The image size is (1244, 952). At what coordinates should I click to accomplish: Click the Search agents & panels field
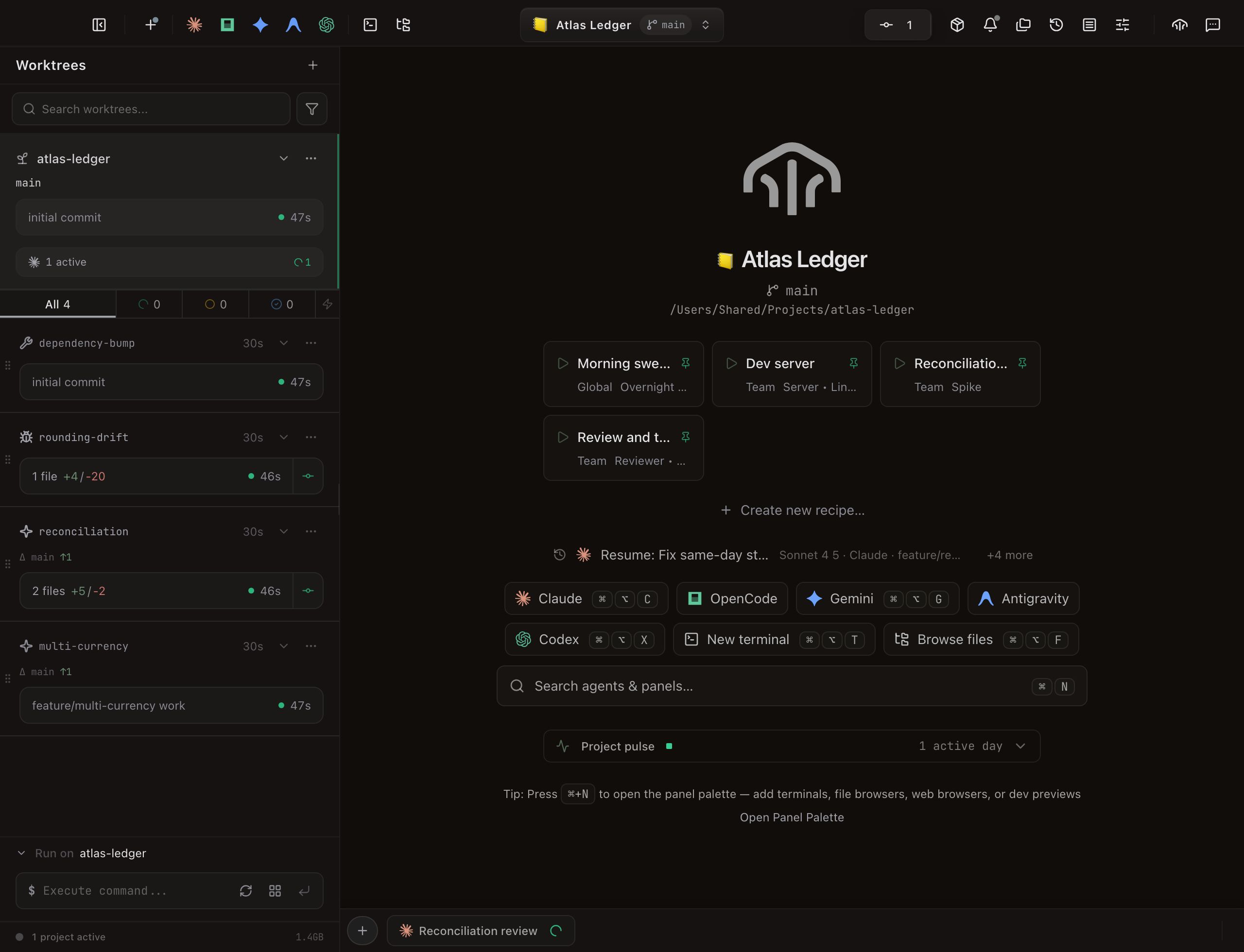[x=792, y=686]
